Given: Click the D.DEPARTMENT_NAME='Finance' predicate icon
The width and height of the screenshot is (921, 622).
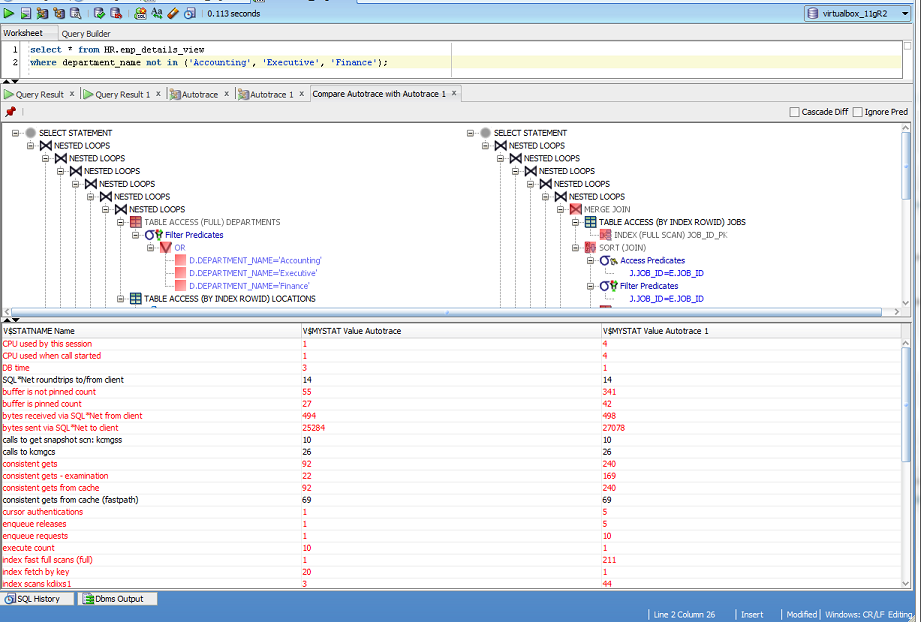Looking at the screenshot, I should pos(180,286).
